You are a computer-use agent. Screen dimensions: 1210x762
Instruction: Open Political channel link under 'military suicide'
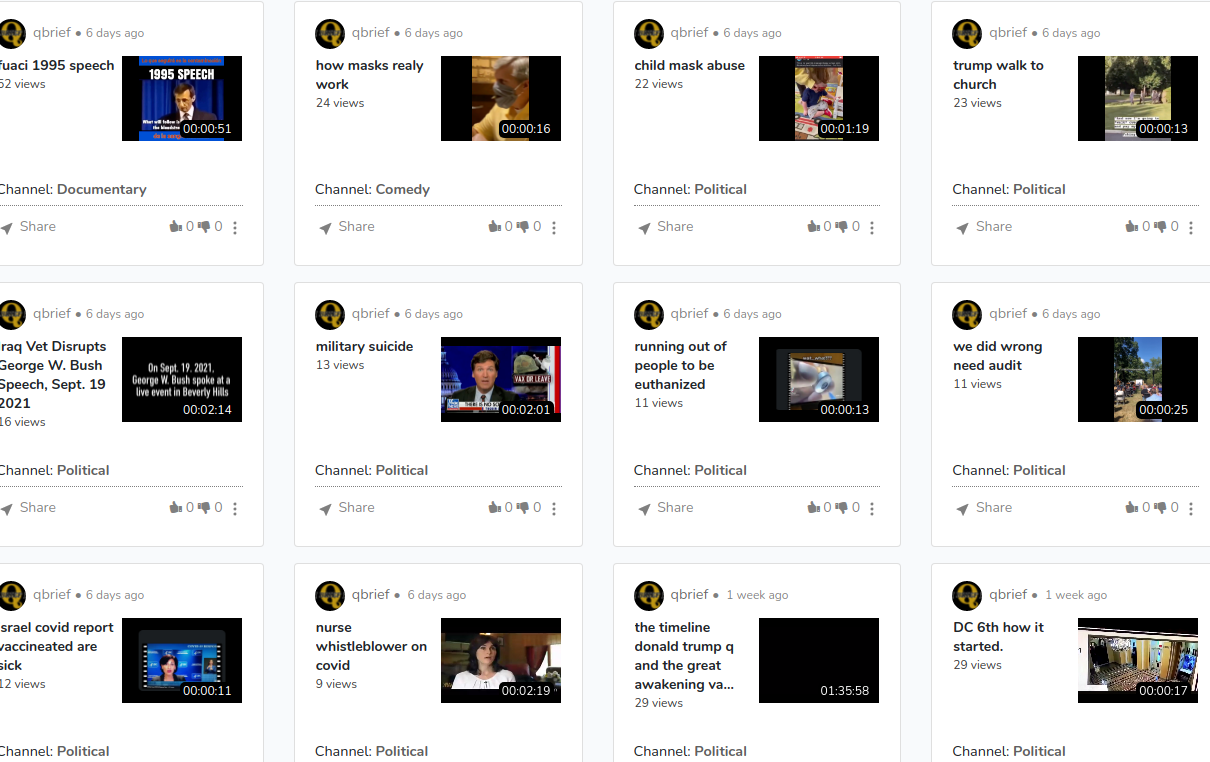pos(402,471)
